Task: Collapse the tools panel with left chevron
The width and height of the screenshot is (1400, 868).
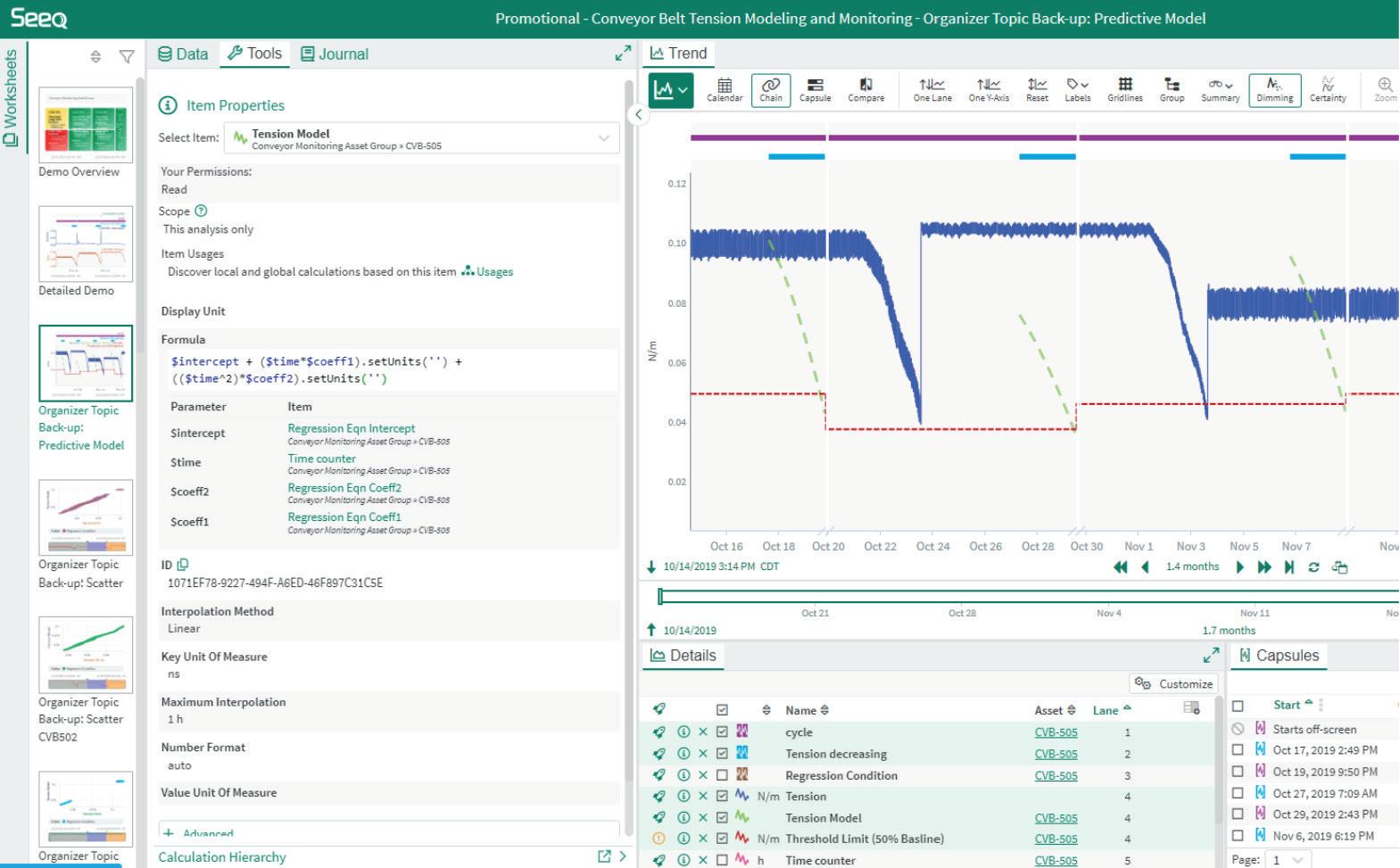Action: pyautogui.click(x=639, y=114)
